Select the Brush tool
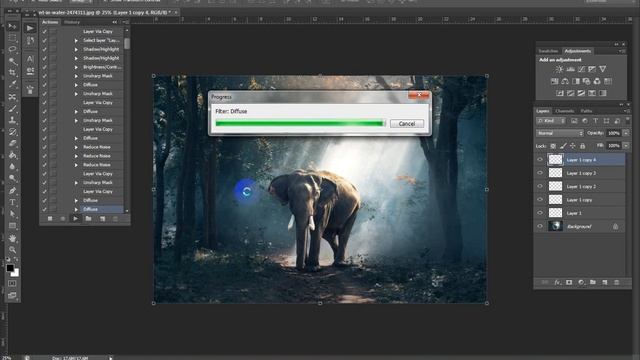 (x=12, y=109)
